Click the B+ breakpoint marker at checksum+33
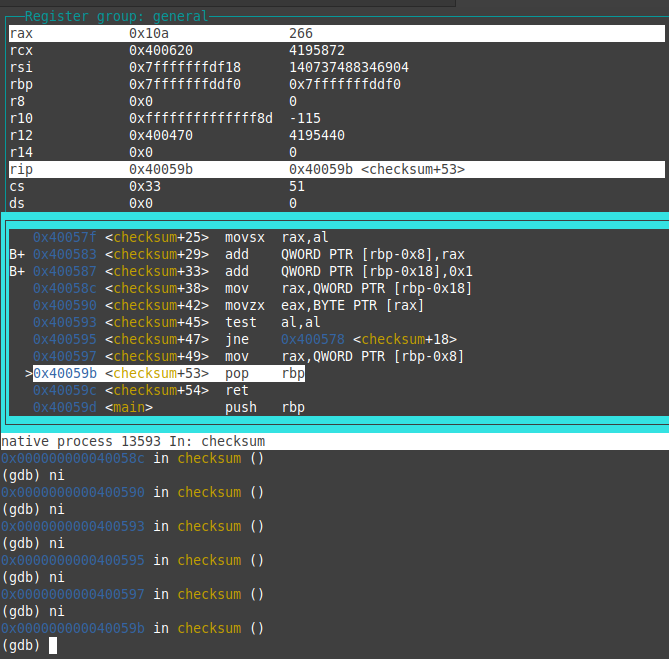The width and height of the screenshot is (669, 659). coord(17,271)
